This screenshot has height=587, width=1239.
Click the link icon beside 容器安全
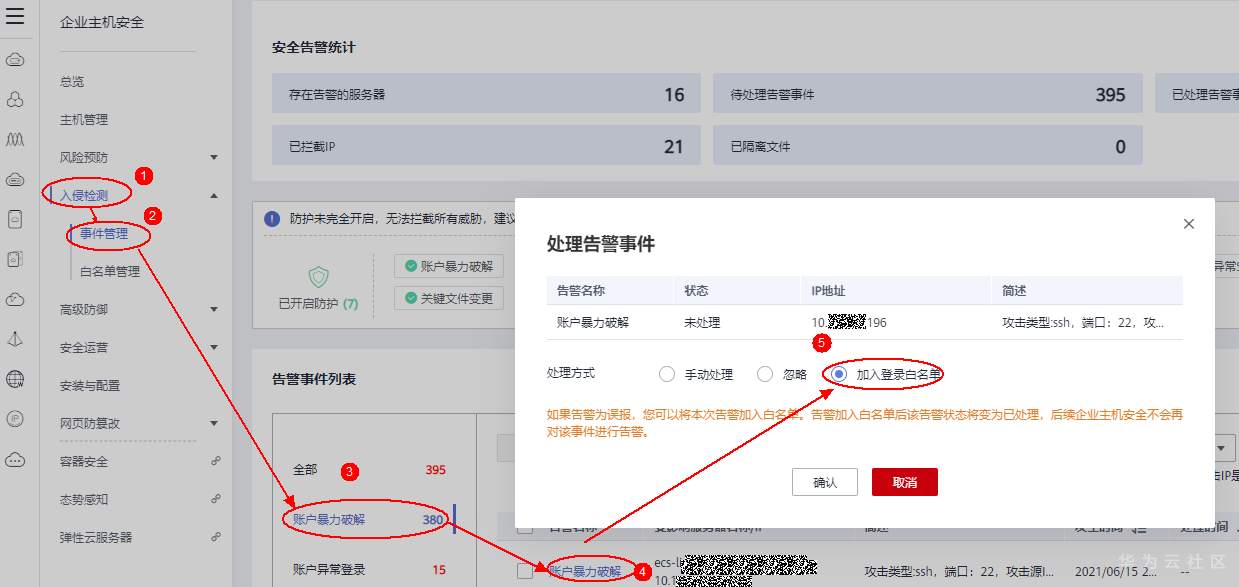(x=215, y=461)
